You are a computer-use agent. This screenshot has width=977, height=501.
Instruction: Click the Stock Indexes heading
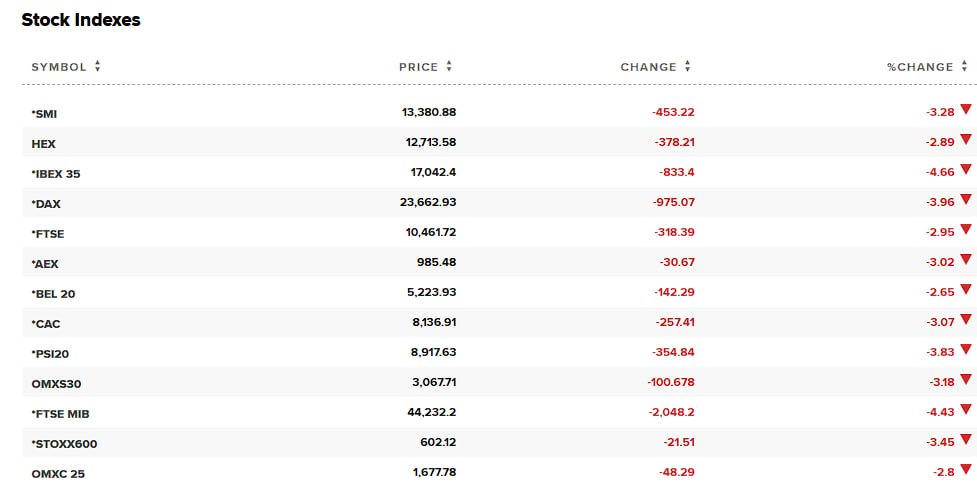[81, 20]
